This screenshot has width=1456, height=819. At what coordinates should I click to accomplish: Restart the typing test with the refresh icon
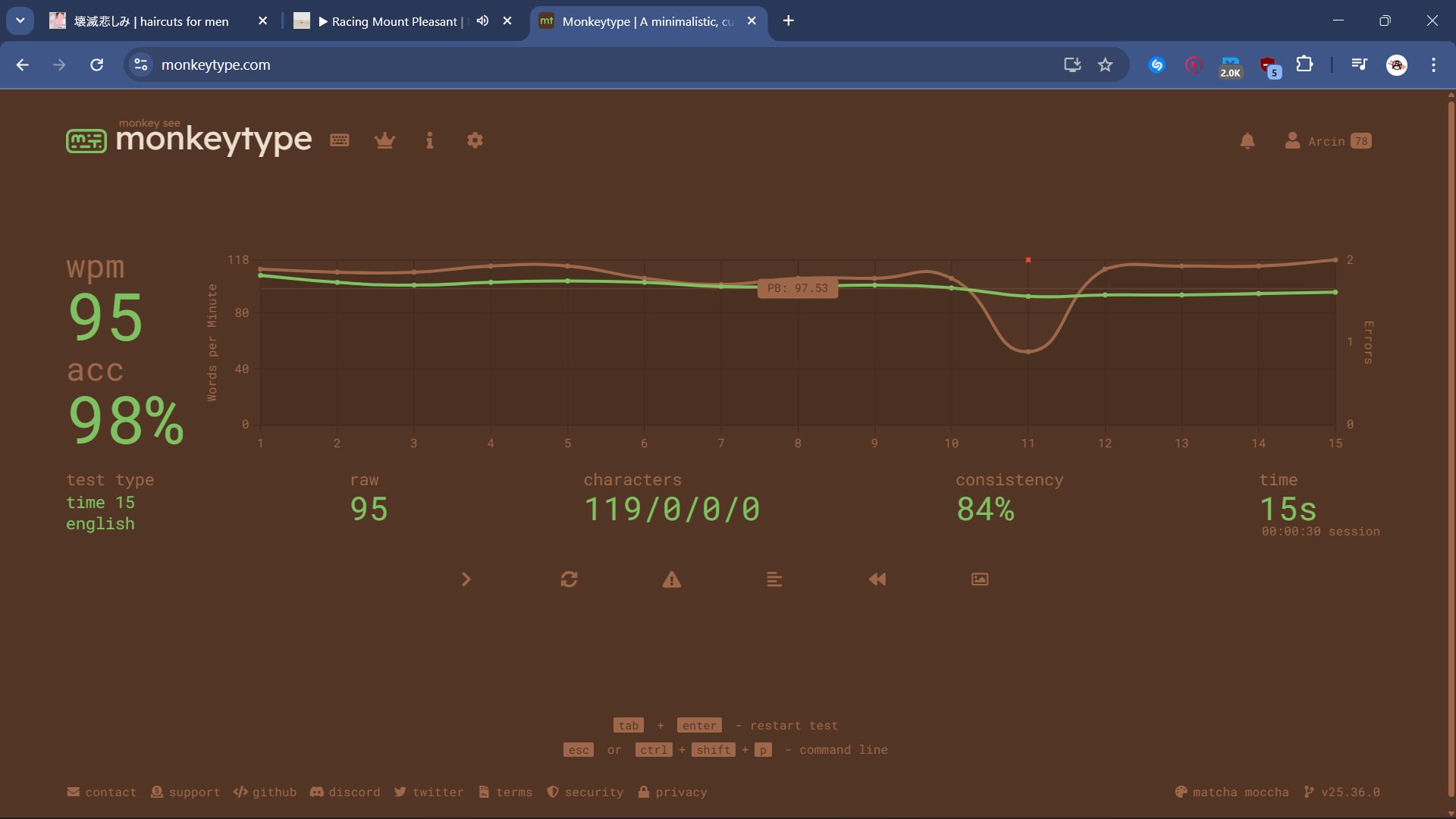coord(570,579)
